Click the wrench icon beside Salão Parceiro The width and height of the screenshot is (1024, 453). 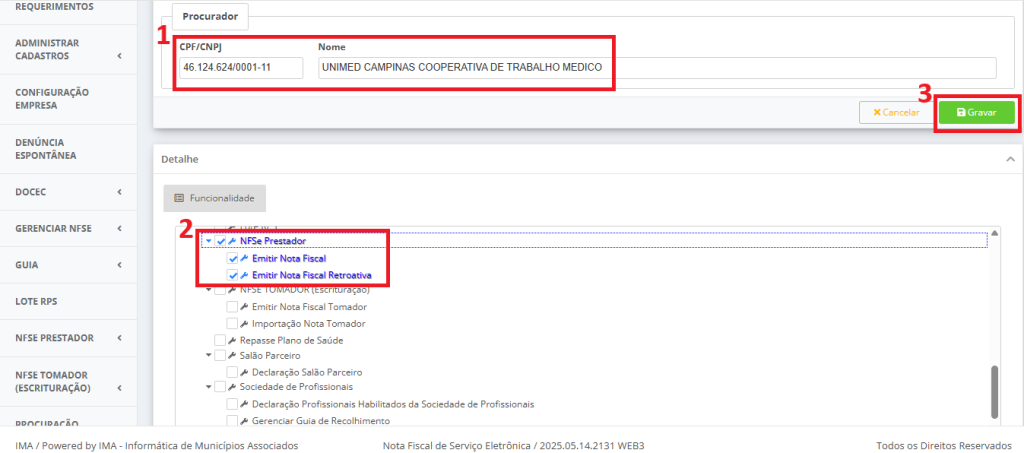pos(232,356)
